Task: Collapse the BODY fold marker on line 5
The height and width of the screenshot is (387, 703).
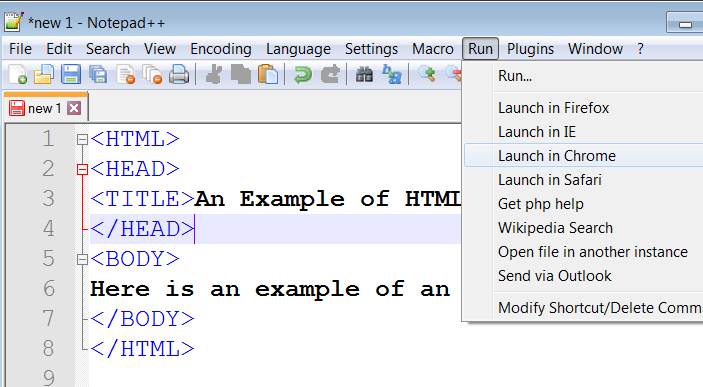Action: click(x=82, y=259)
